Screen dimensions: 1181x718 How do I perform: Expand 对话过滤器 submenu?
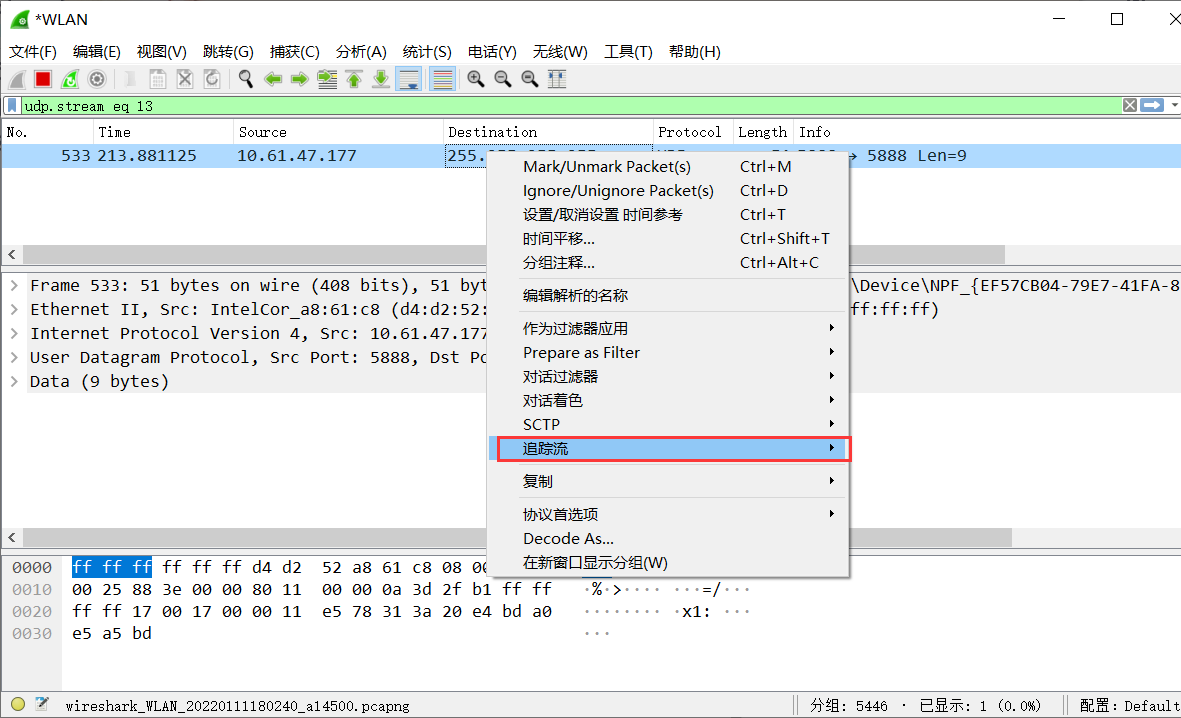(668, 377)
